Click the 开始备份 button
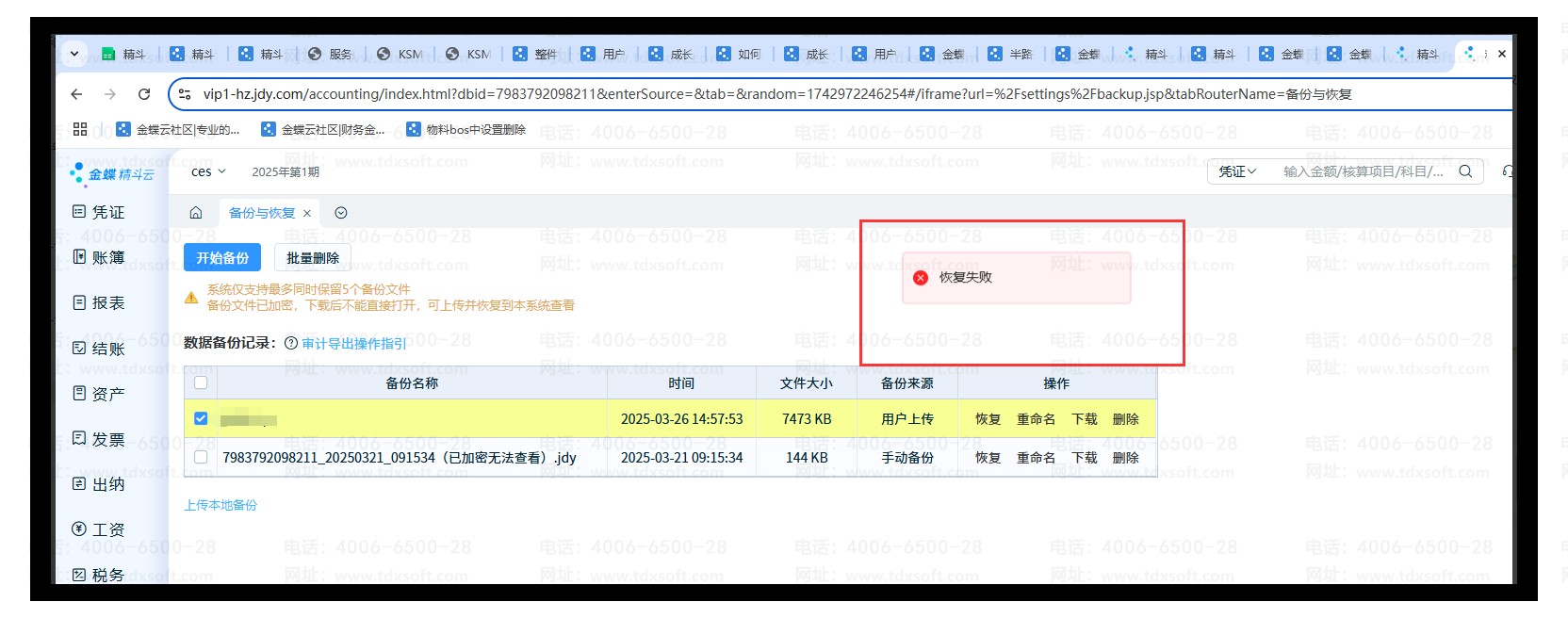Screen dimensions: 1568x618 (x=222, y=258)
